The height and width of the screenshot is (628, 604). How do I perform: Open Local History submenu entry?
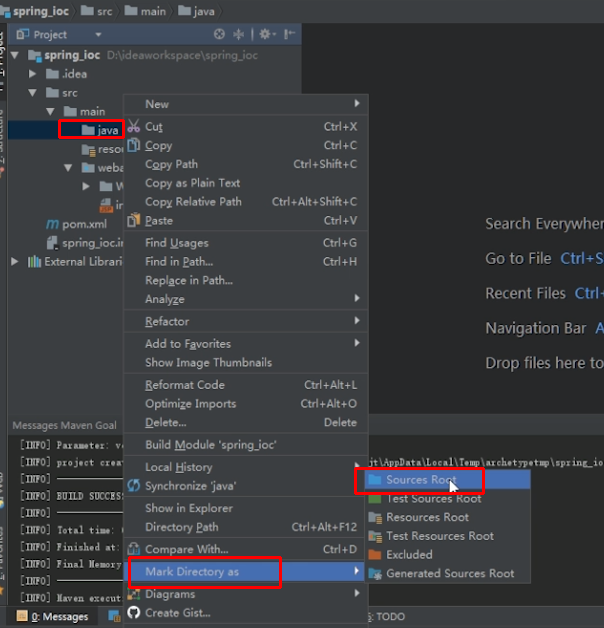click(x=179, y=467)
